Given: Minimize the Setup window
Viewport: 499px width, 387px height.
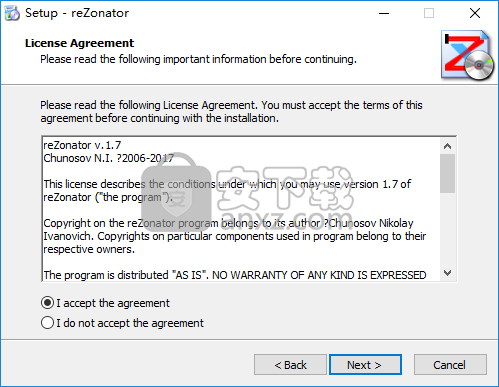Looking at the screenshot, I should pyautogui.click(x=384, y=13).
